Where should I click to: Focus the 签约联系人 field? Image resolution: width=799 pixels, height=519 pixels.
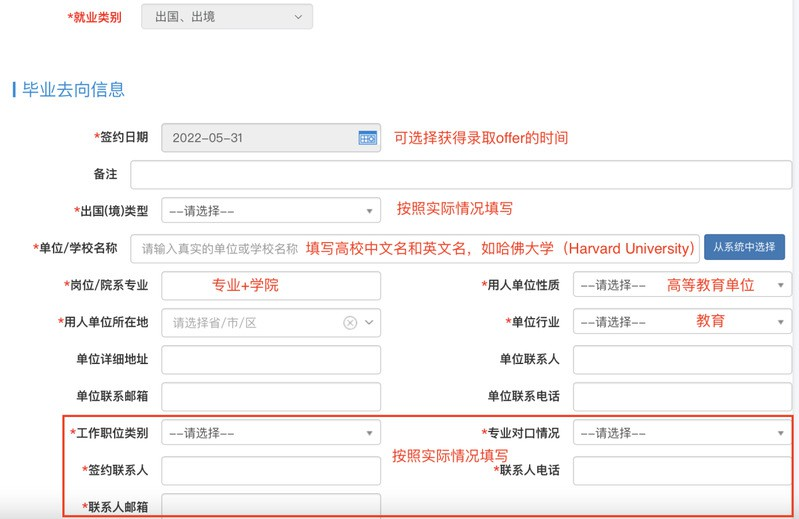click(x=271, y=471)
